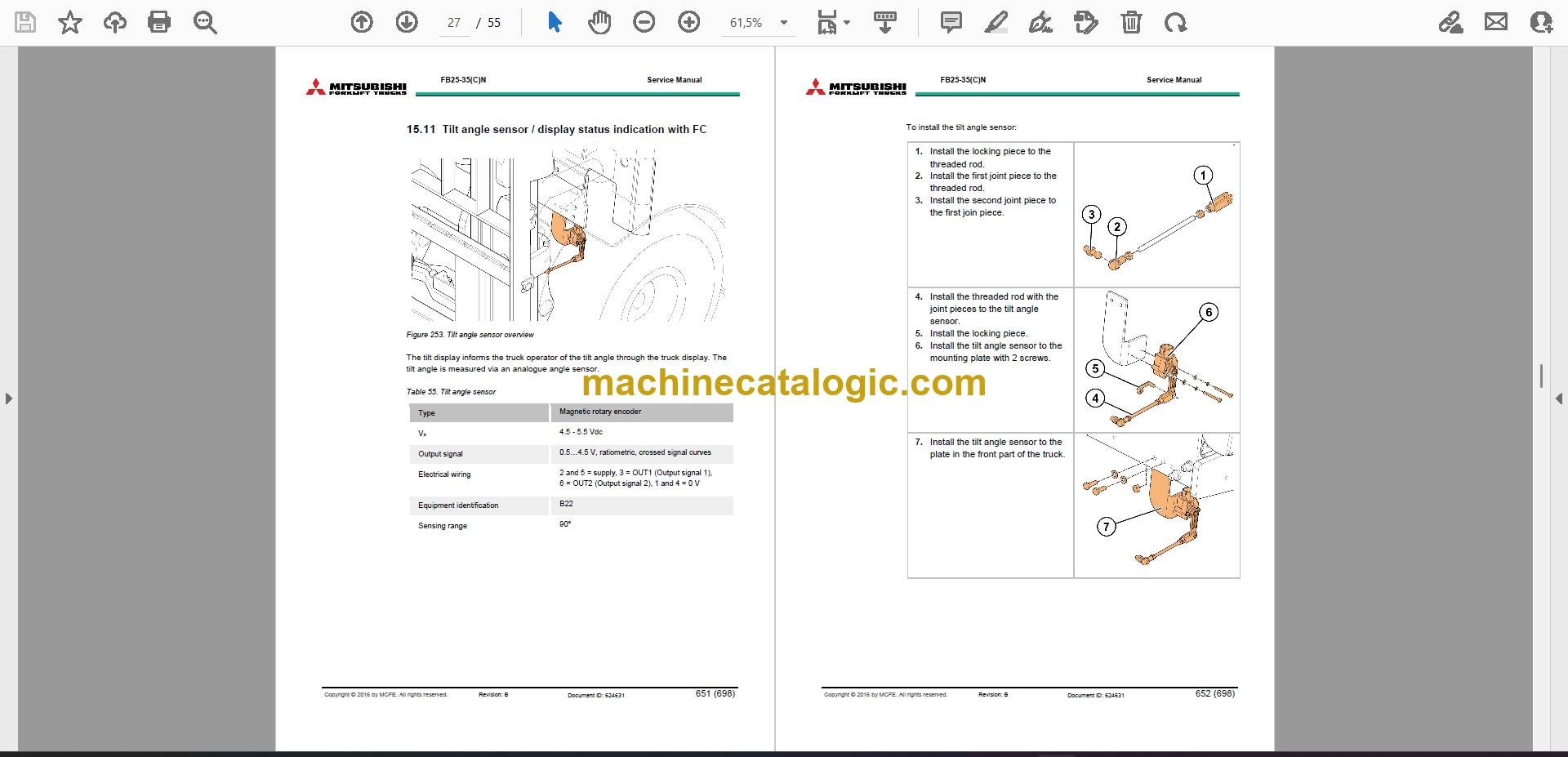Viewport: 1568px width, 757px height.
Task: Go to the previous page arrow
Action: tap(362, 22)
